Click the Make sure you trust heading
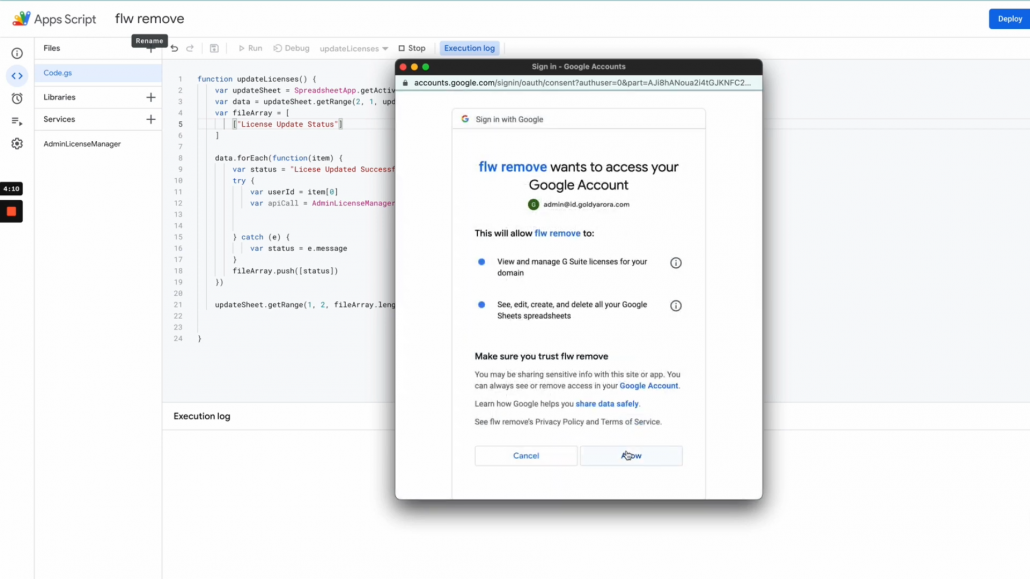The height and width of the screenshot is (579, 1030). point(541,356)
